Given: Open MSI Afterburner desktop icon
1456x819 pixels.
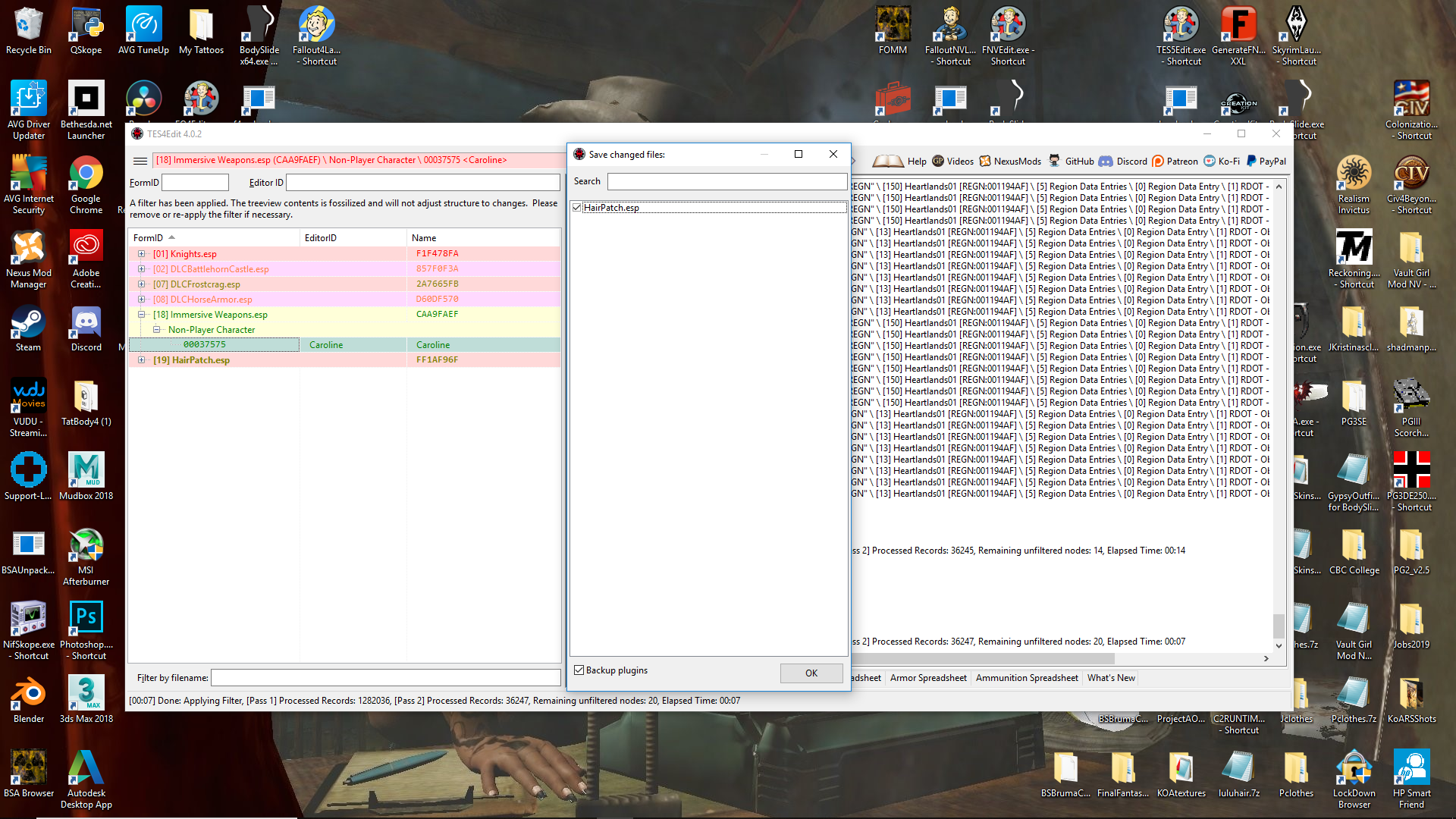Looking at the screenshot, I should coord(86,557).
